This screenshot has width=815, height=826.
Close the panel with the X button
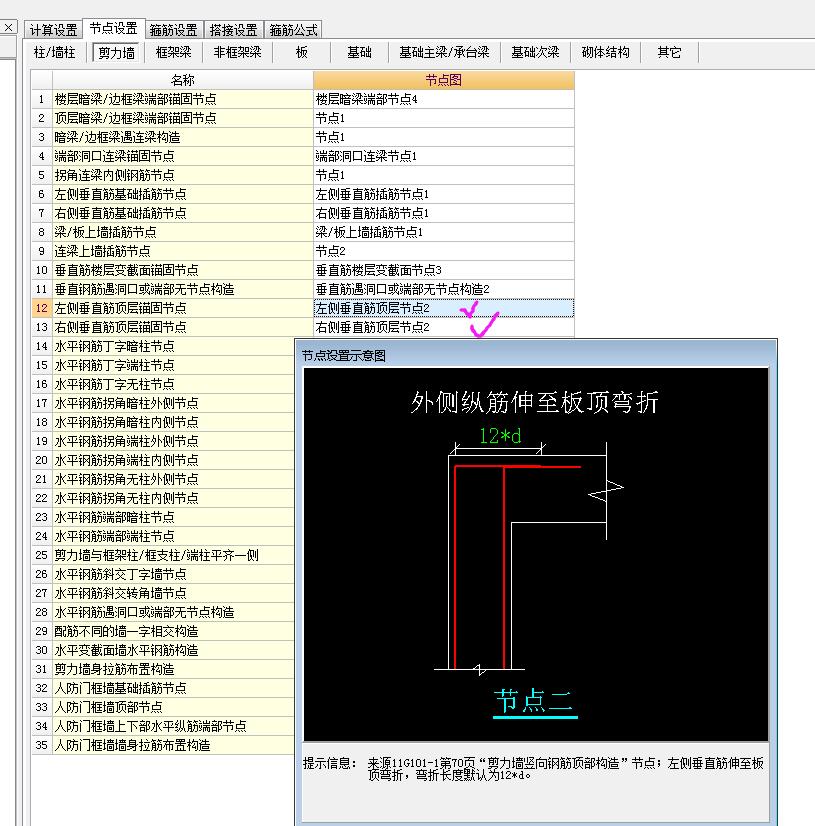tap(8, 27)
